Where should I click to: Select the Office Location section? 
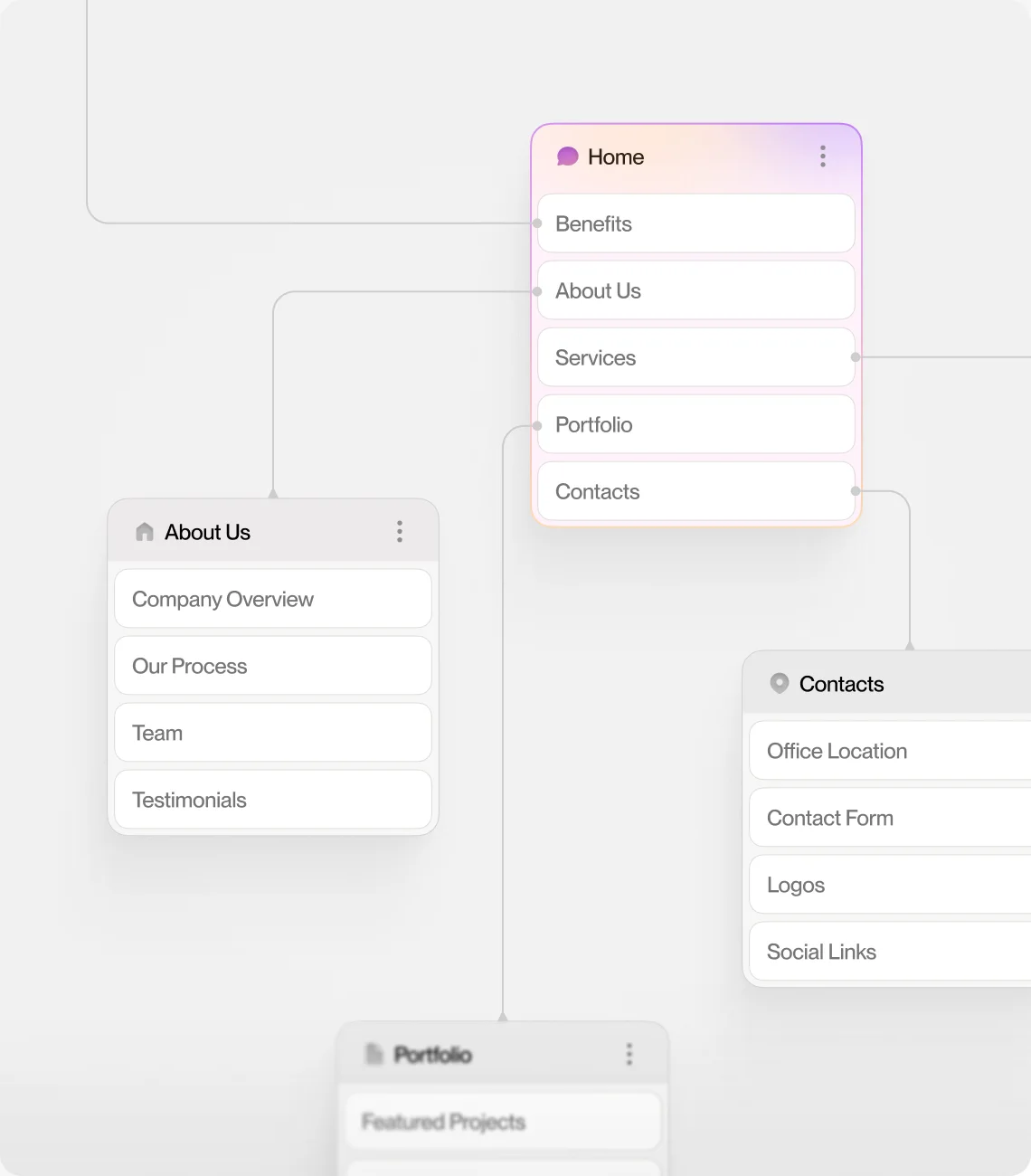coord(891,751)
